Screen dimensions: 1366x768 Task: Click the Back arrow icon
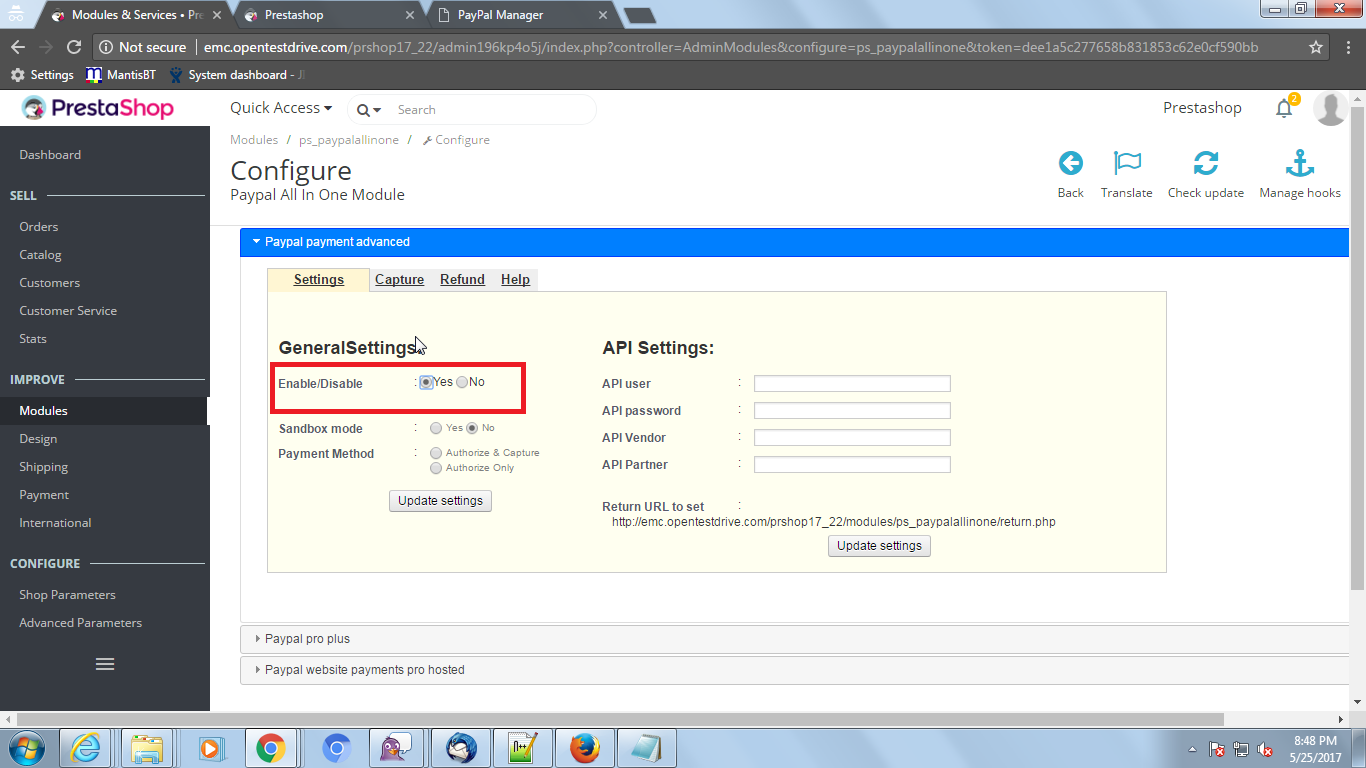point(1070,163)
